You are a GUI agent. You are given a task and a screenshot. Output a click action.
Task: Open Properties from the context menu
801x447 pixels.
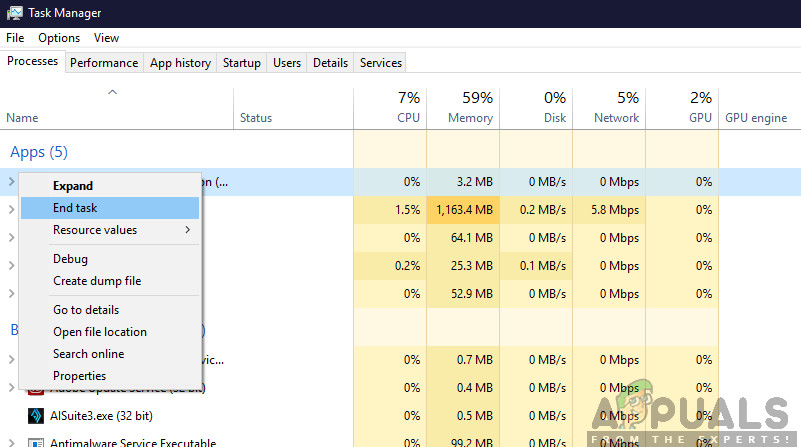[110, 375]
